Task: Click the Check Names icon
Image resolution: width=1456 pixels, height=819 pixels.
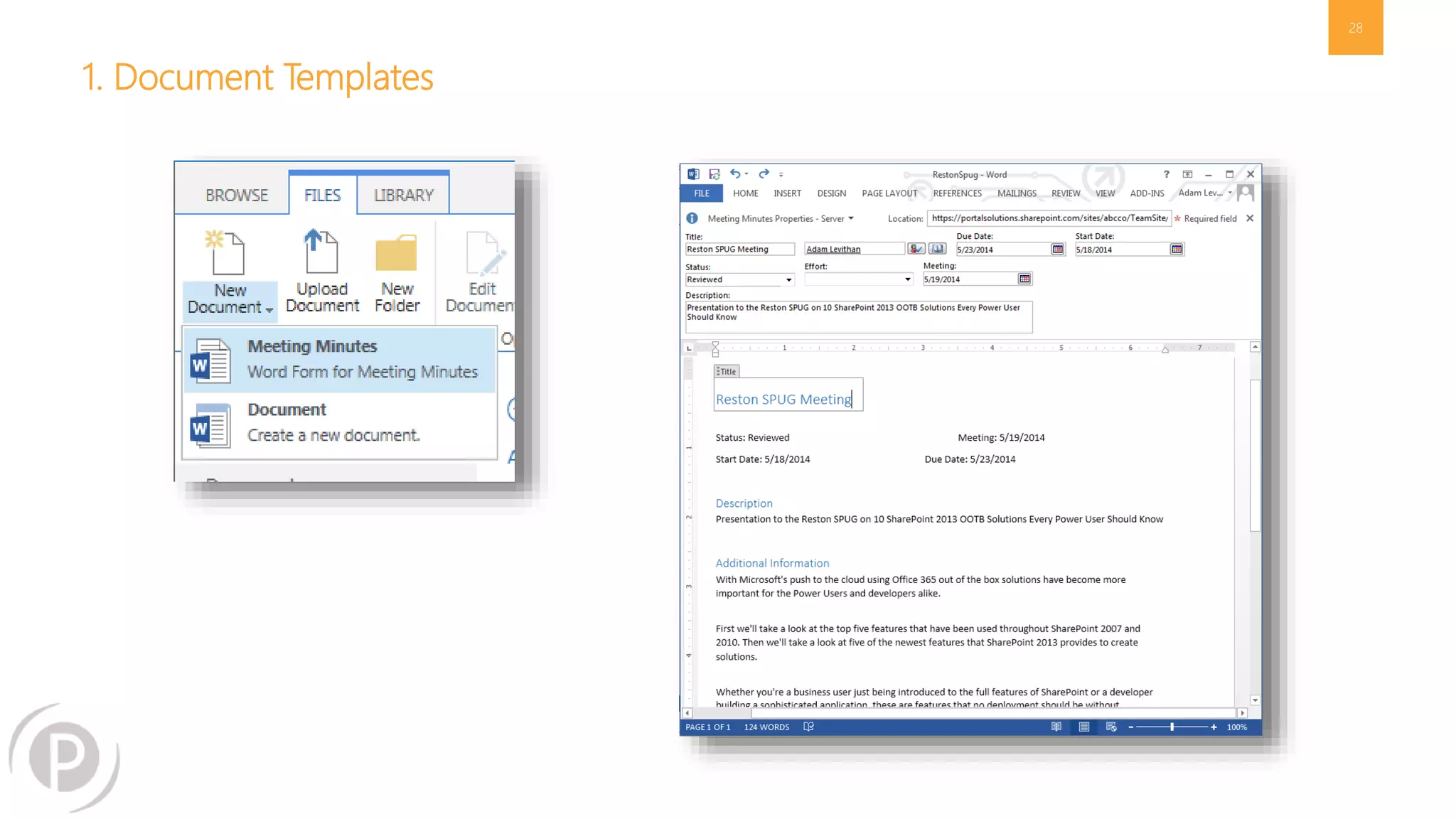Action: coord(916,249)
